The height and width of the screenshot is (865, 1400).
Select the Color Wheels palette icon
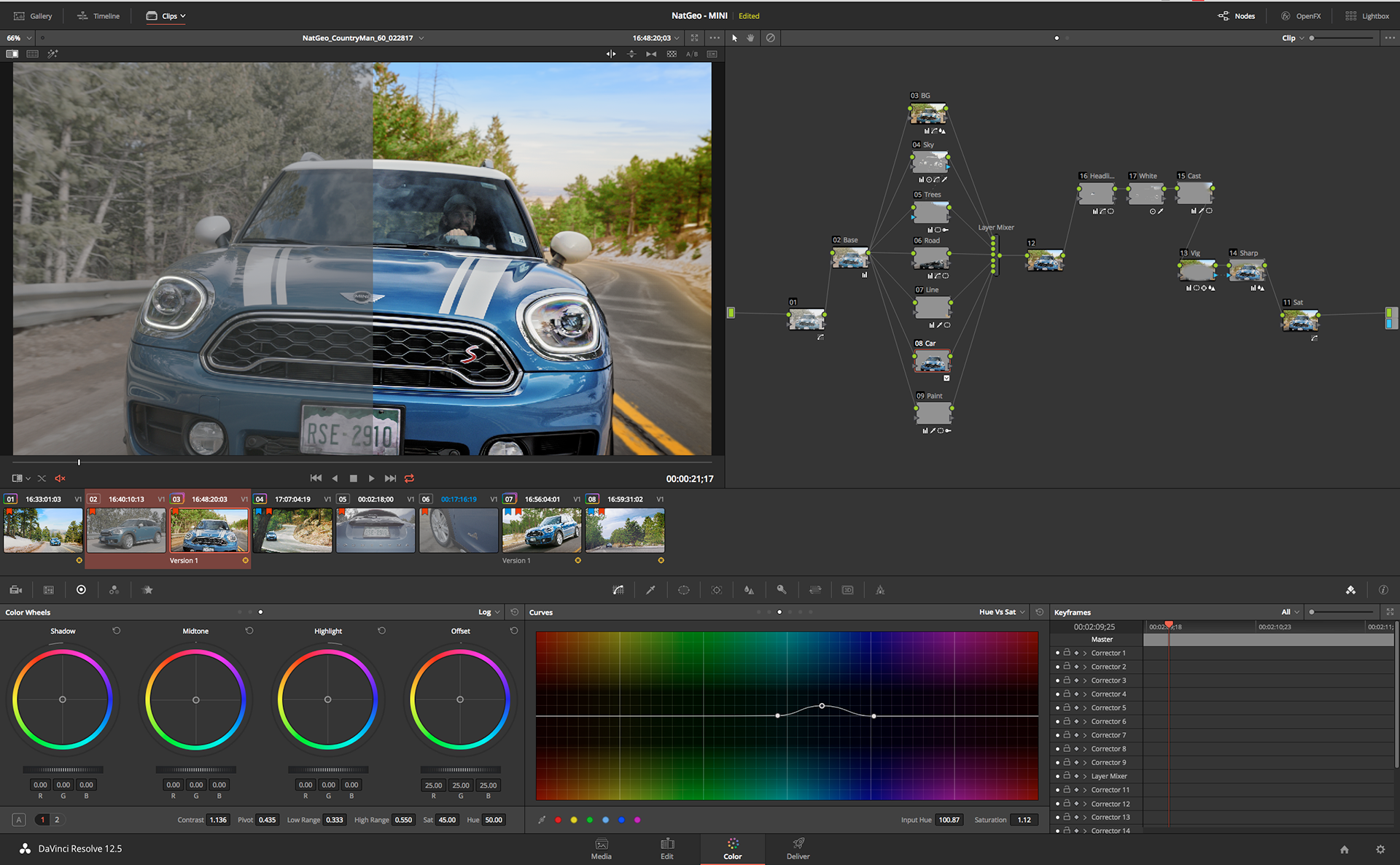pyautogui.click(x=81, y=590)
